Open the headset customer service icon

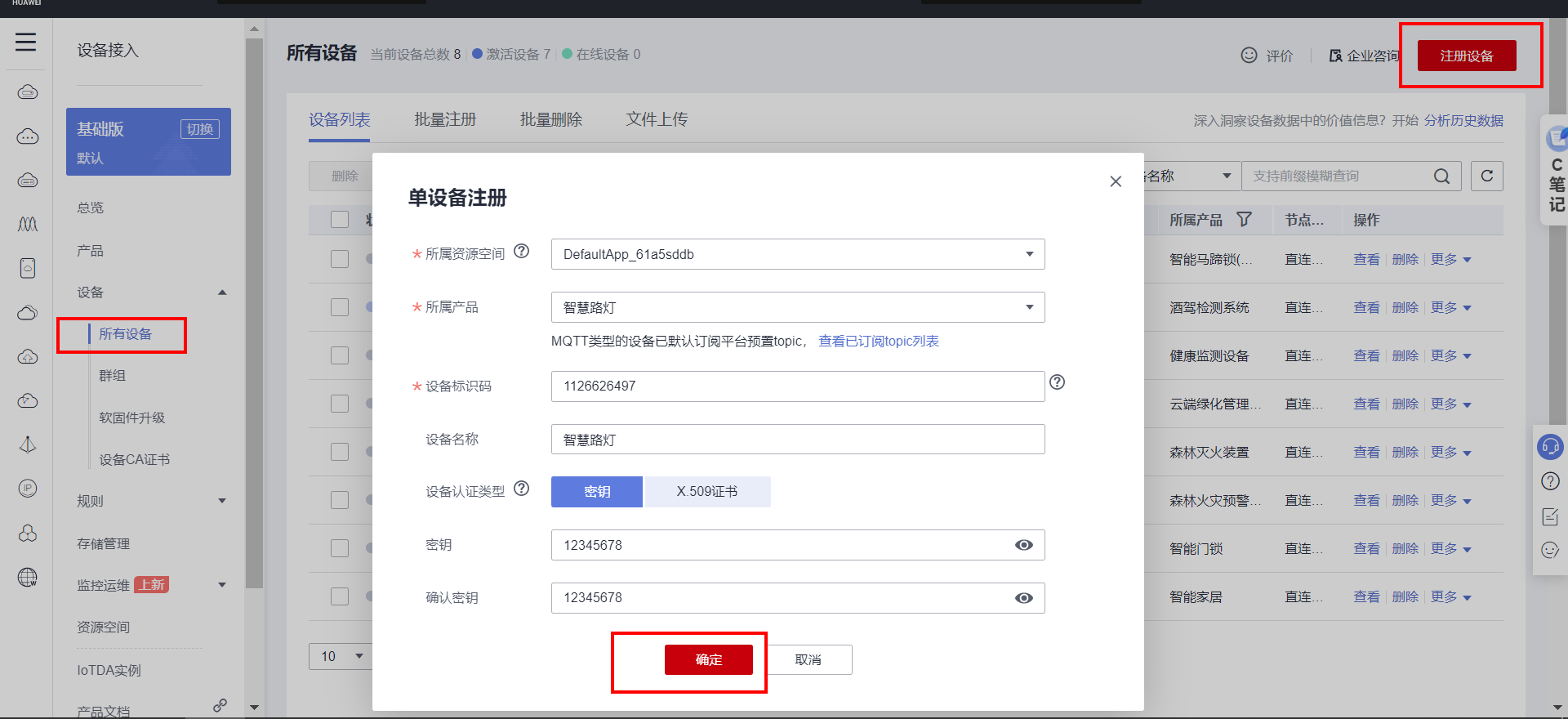point(1549,446)
